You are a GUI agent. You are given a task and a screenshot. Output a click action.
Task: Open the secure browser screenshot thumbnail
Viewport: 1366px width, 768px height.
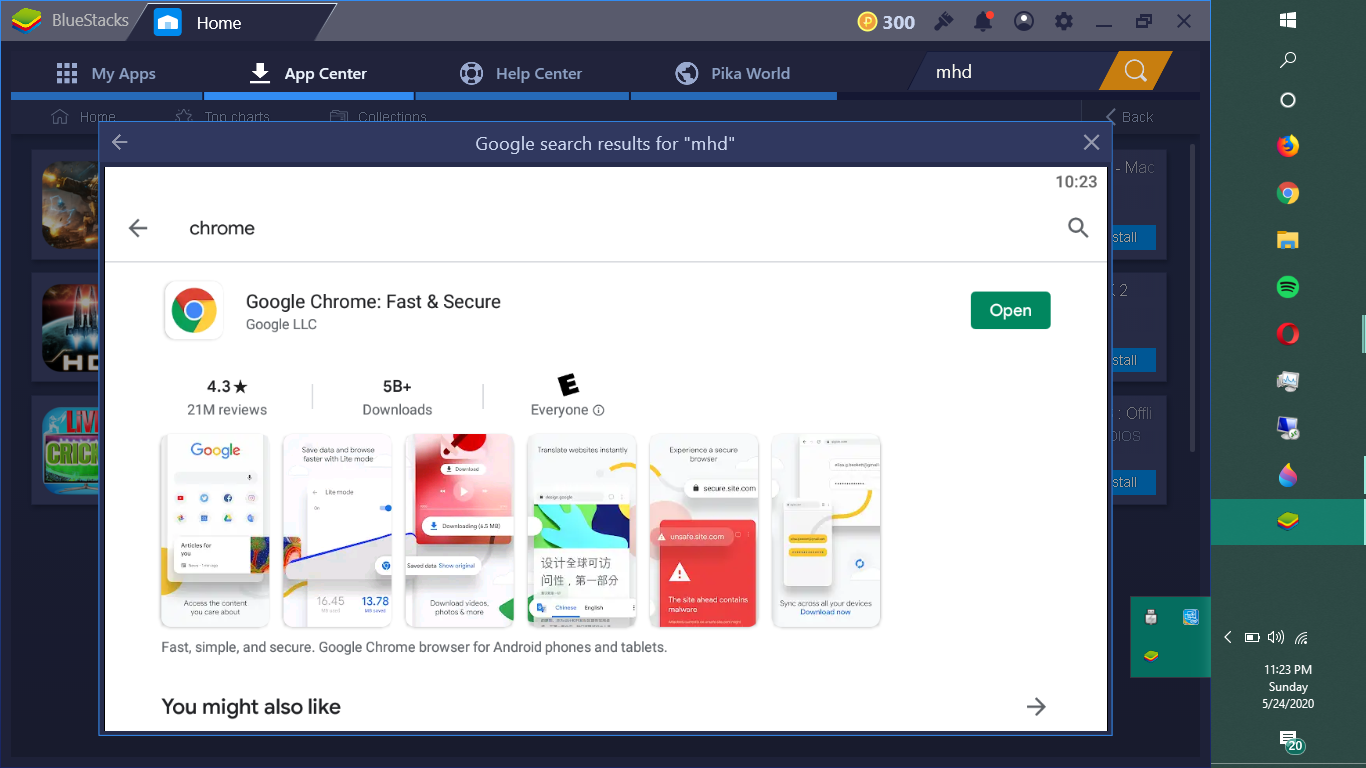click(x=703, y=530)
